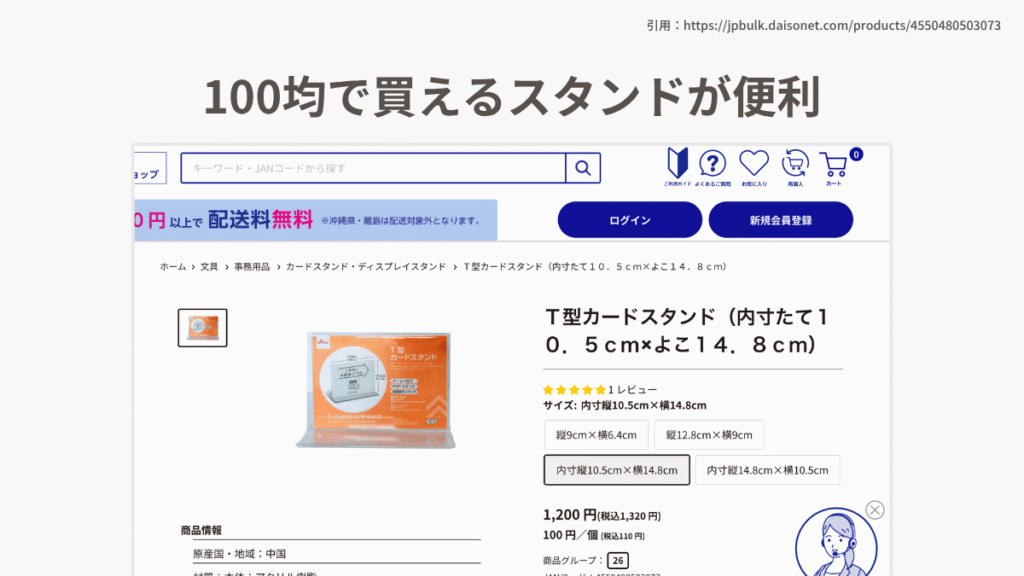Choose the selected 内寸縦10.5cm×横14.8cm size

point(616,470)
